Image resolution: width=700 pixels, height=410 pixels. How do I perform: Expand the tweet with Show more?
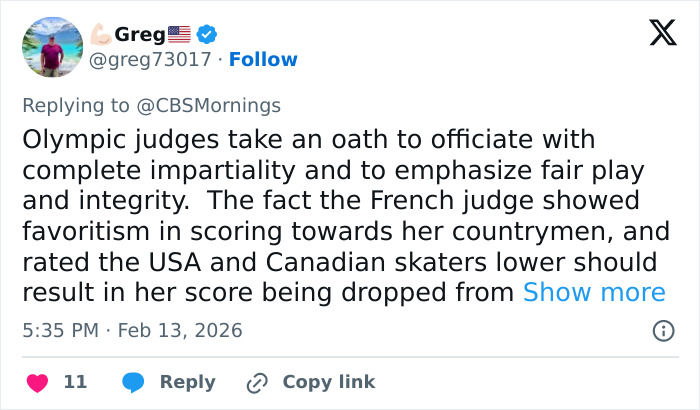594,292
